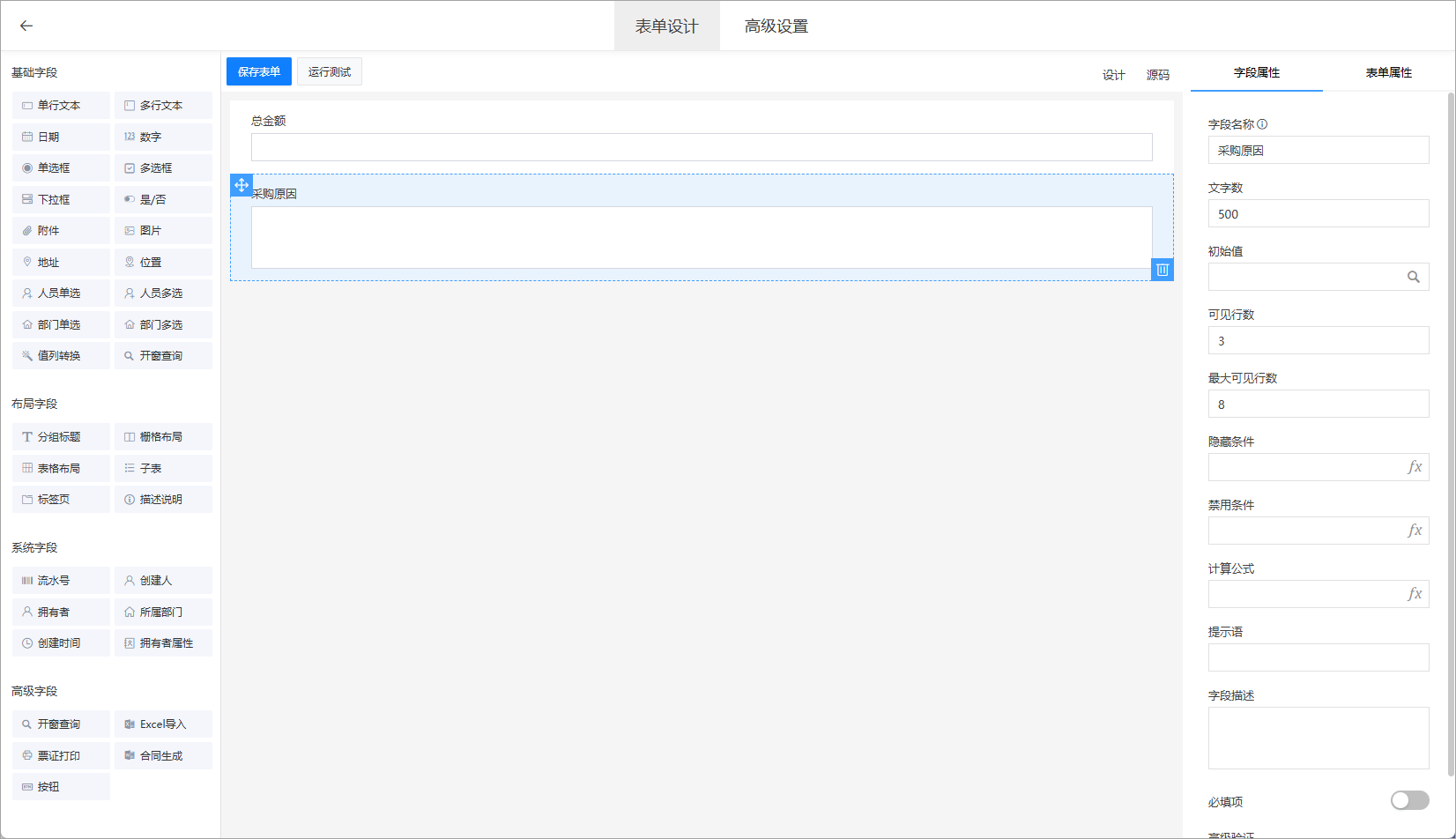The image size is (1456, 839).
Task: Add a 单选框 radio field
Action: [61, 168]
